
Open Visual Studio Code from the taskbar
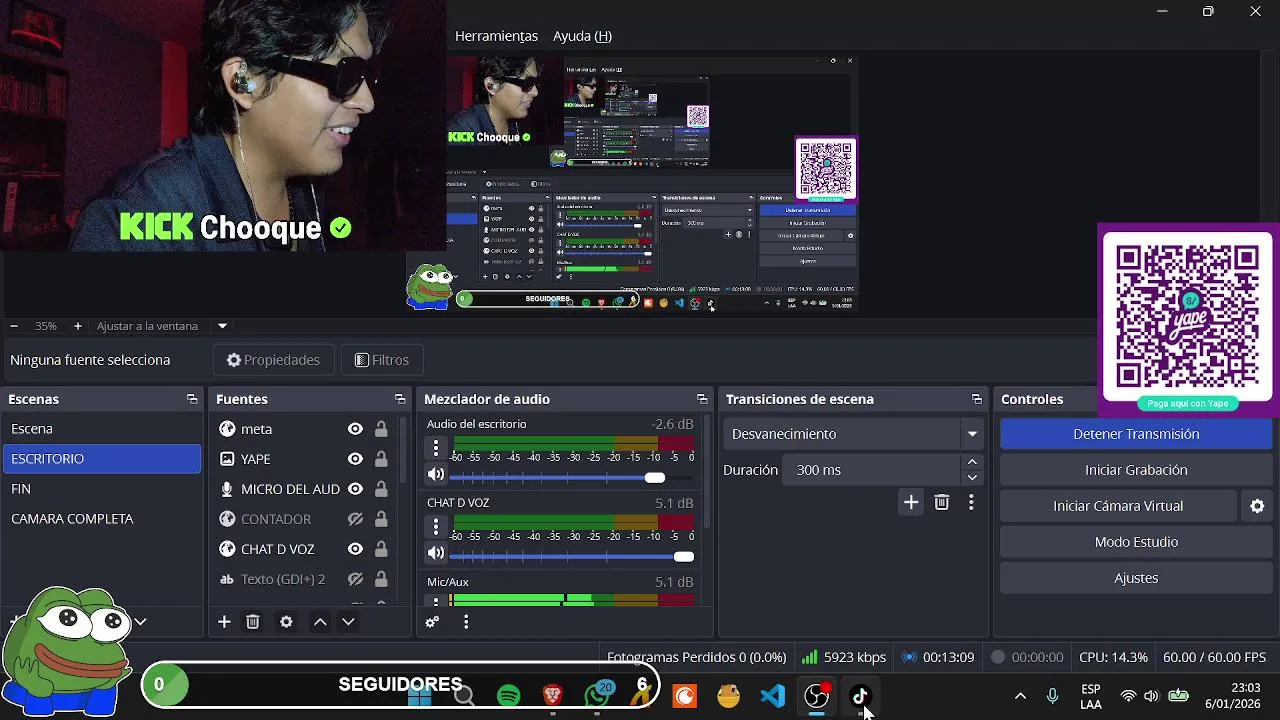pos(772,695)
